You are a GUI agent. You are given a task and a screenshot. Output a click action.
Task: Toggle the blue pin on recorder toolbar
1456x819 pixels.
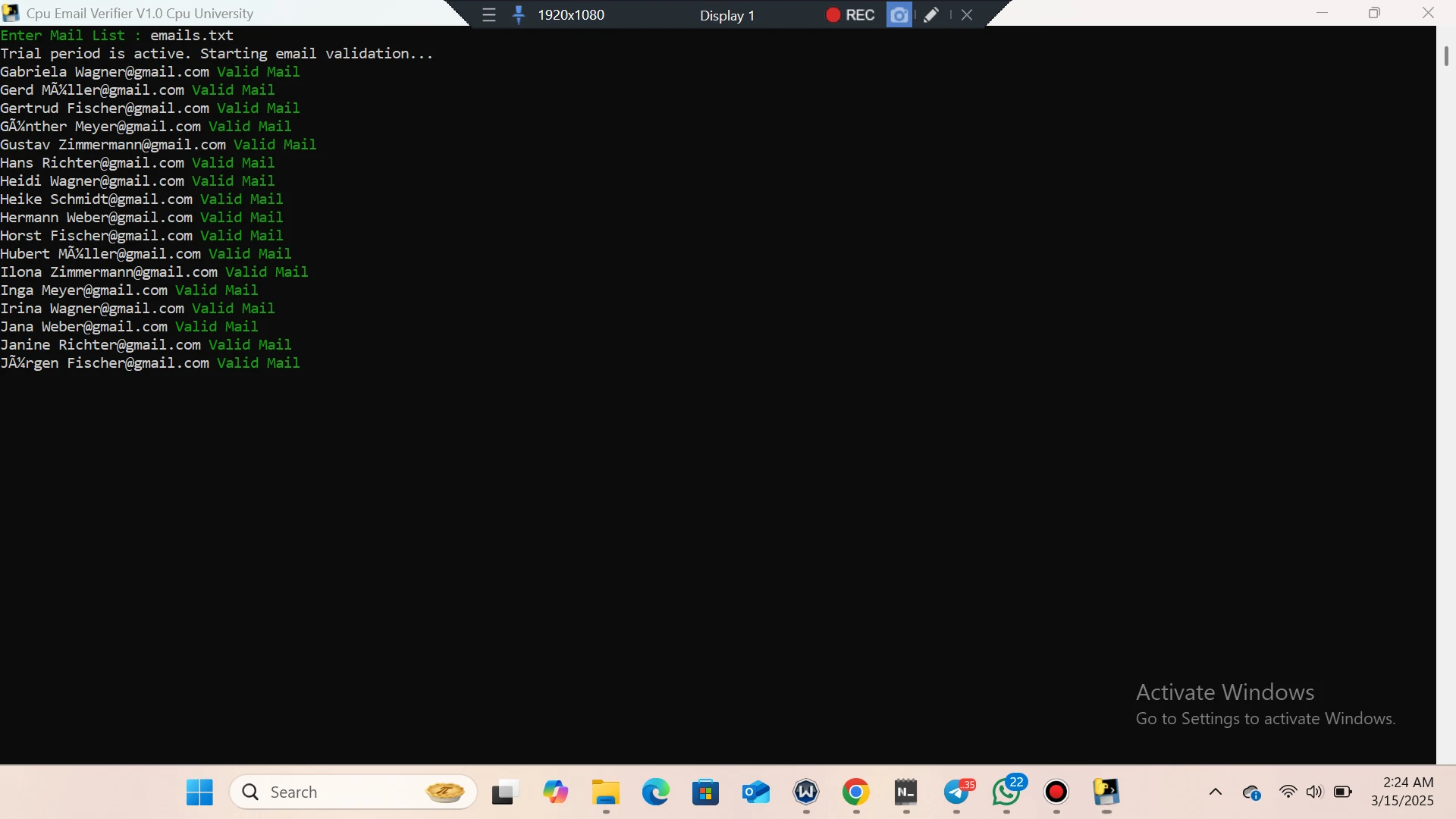tap(519, 15)
